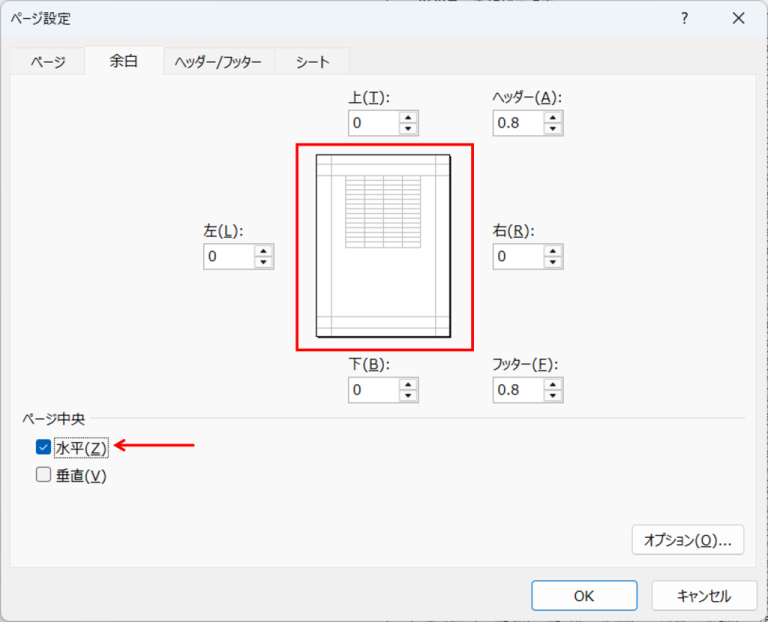
Task: Uncheck the 水平 center on page checkbox
Action: tap(43, 447)
